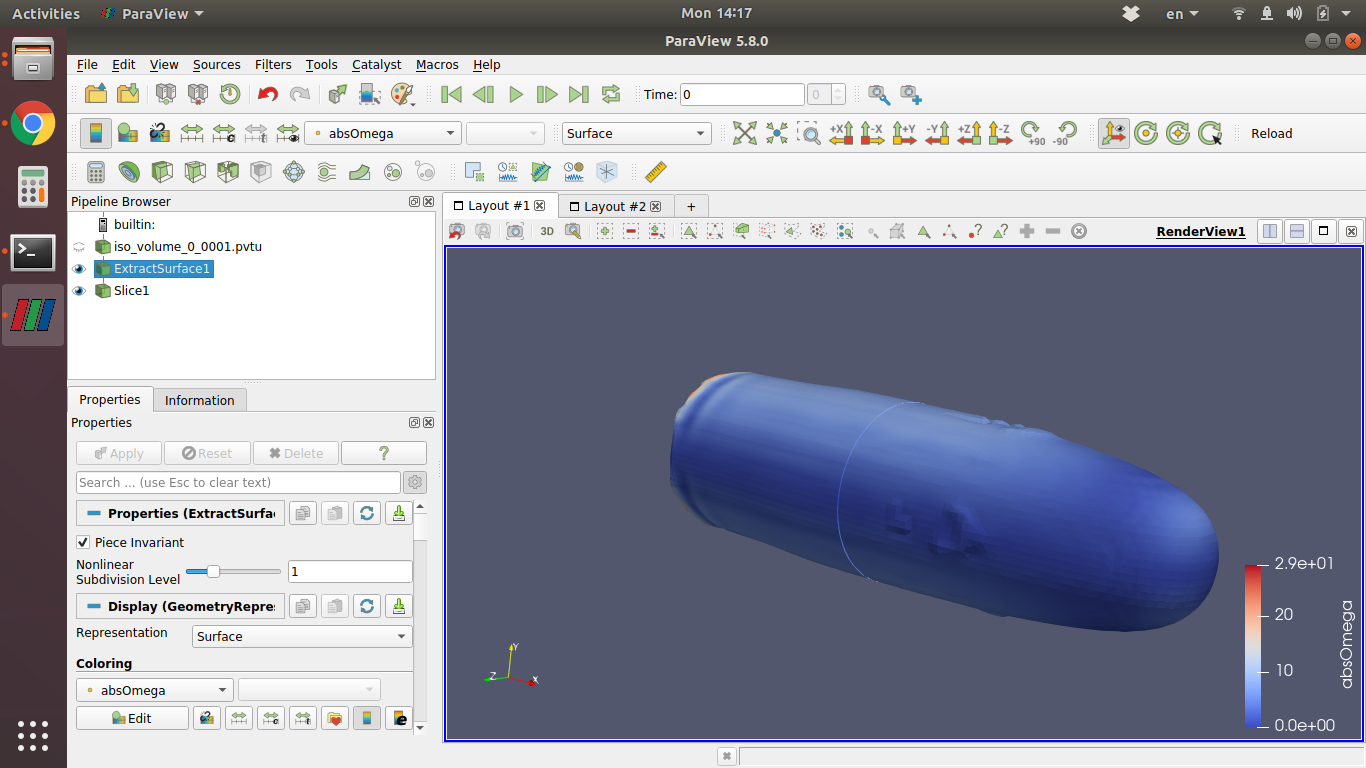The height and width of the screenshot is (768, 1366).
Task: Click the Reset button in Properties
Action: coord(207,453)
